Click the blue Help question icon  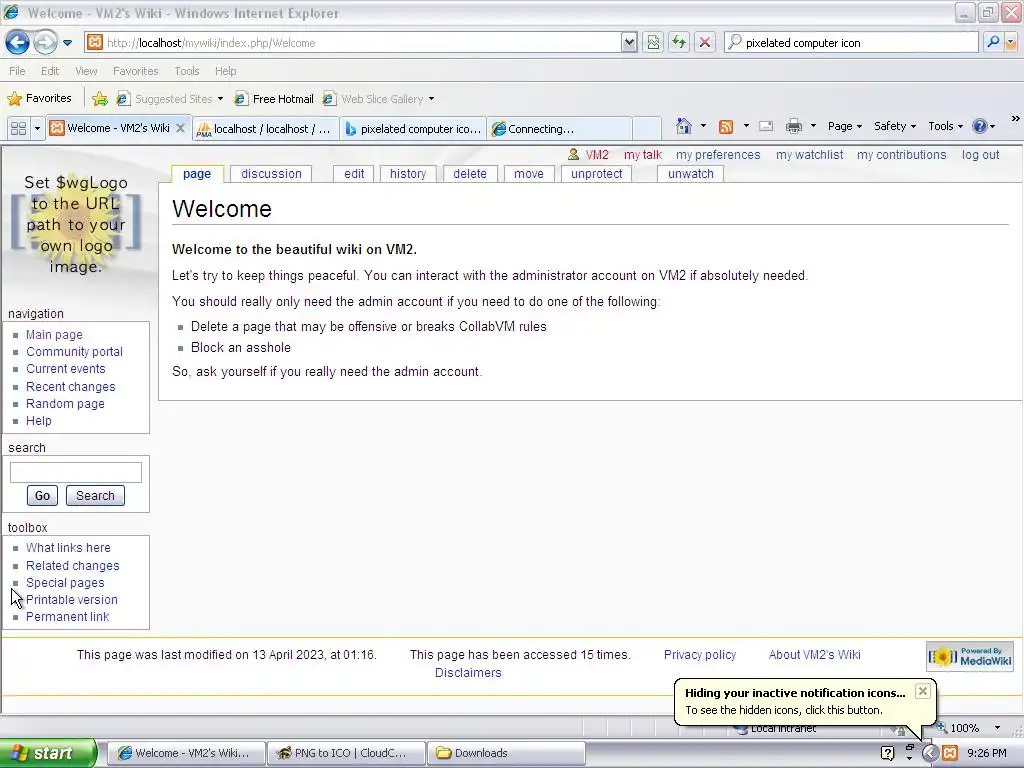click(x=980, y=126)
